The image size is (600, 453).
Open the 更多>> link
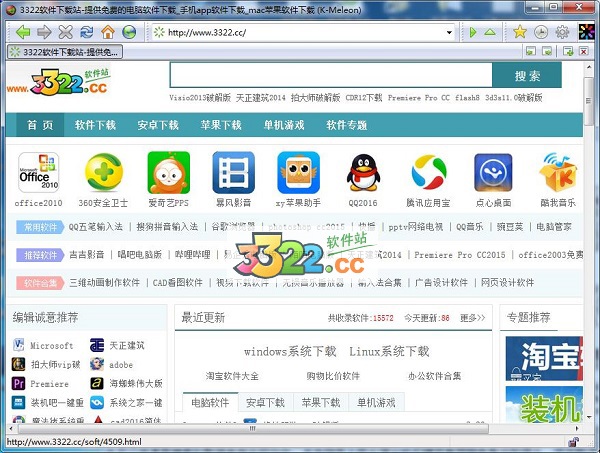click(x=472, y=318)
